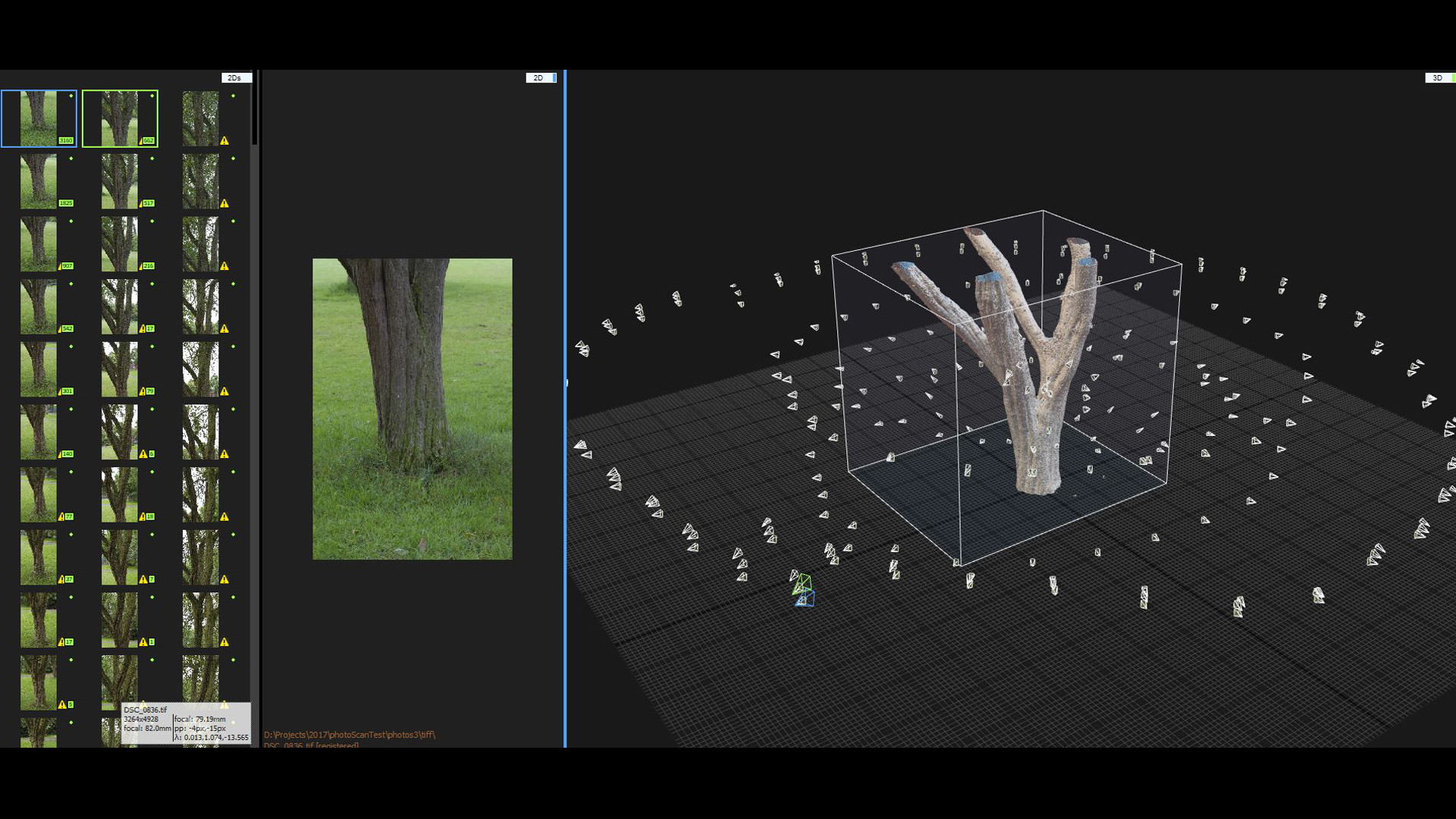Click the green dot on the first thumbnail
The height and width of the screenshot is (819, 1456).
coord(71,96)
